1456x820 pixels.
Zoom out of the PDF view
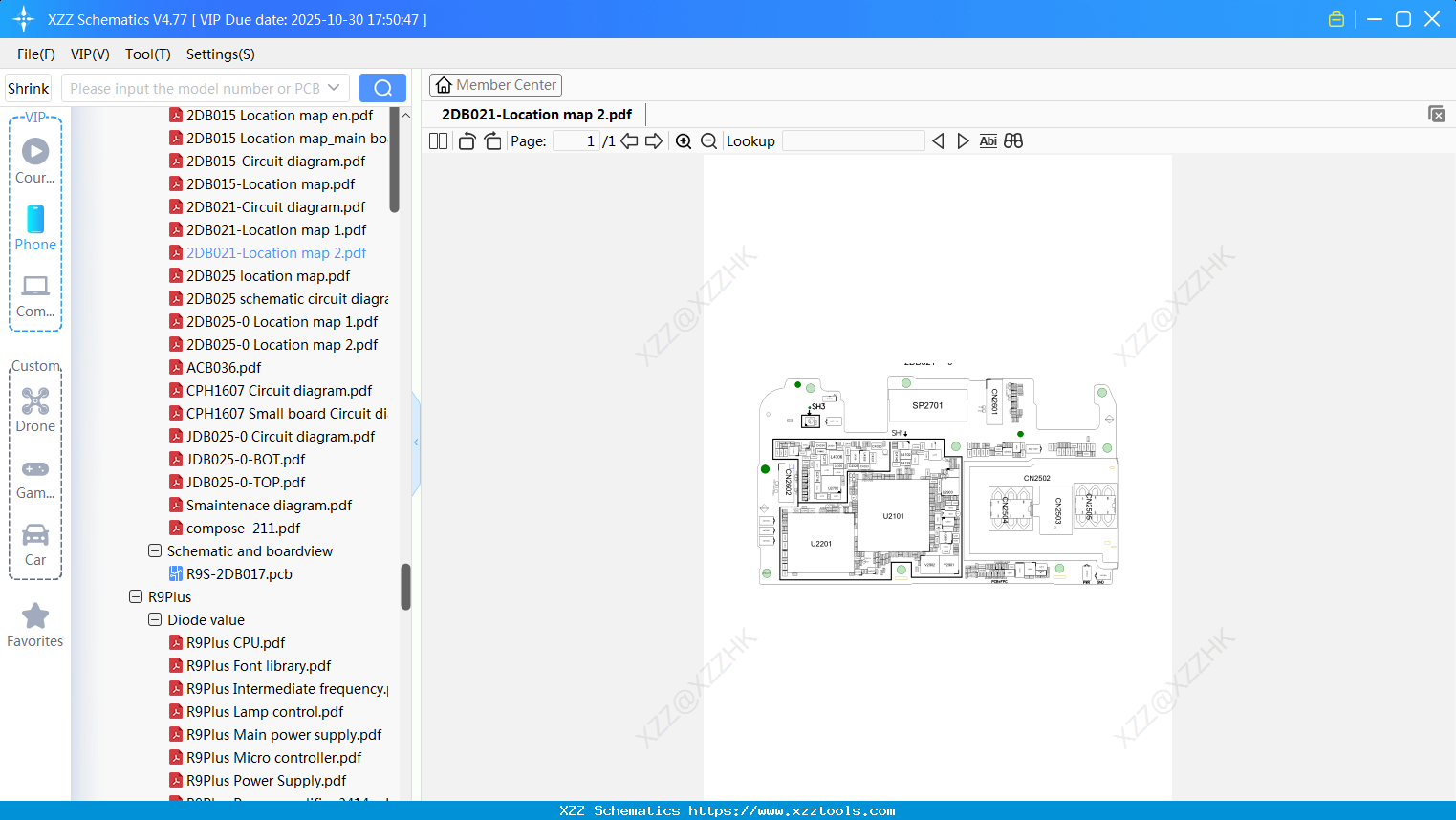click(708, 140)
